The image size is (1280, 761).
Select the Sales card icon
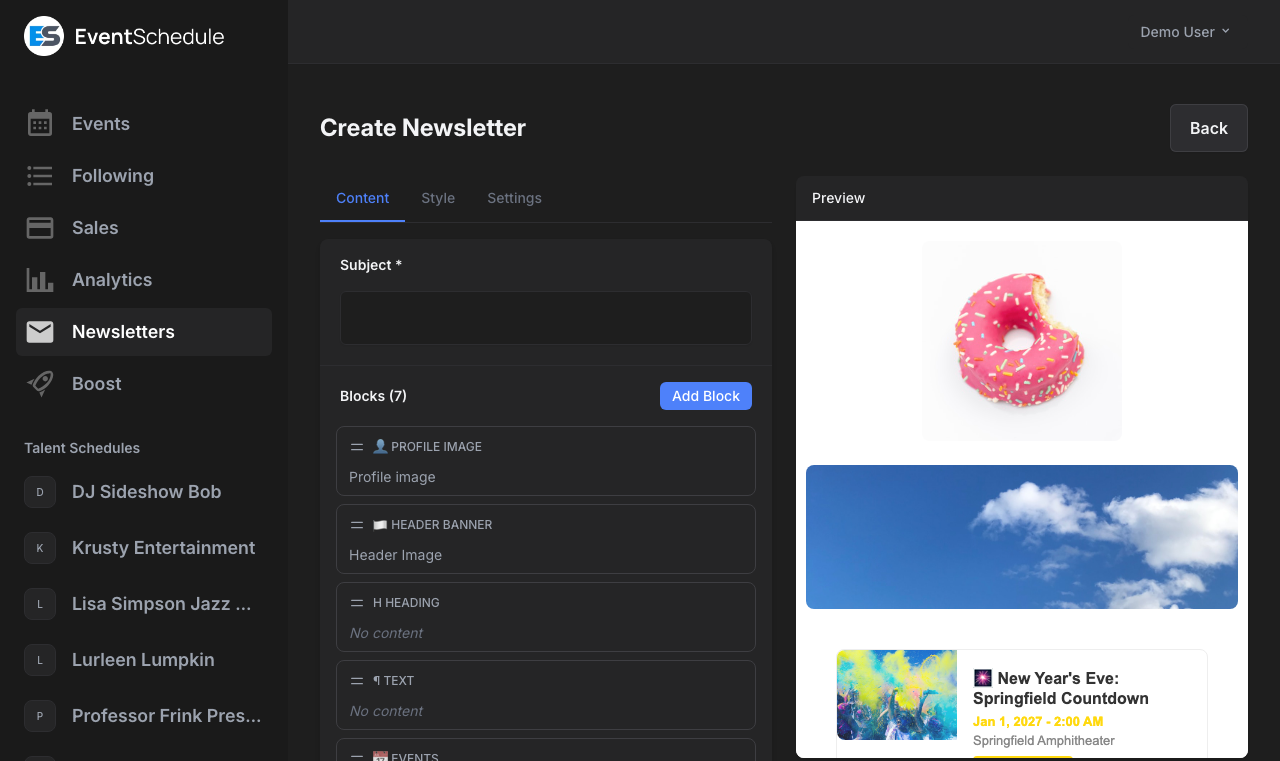coord(39,227)
